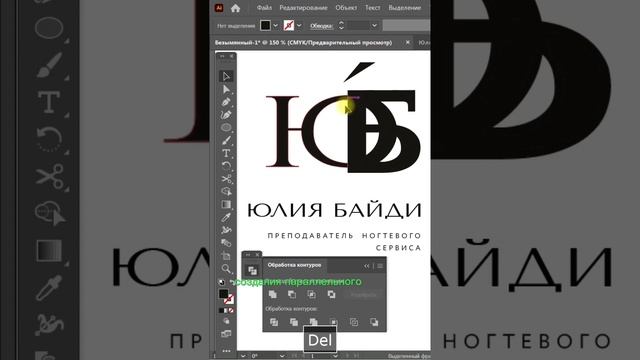Reset default fill and stroke colors

(x=221, y=282)
